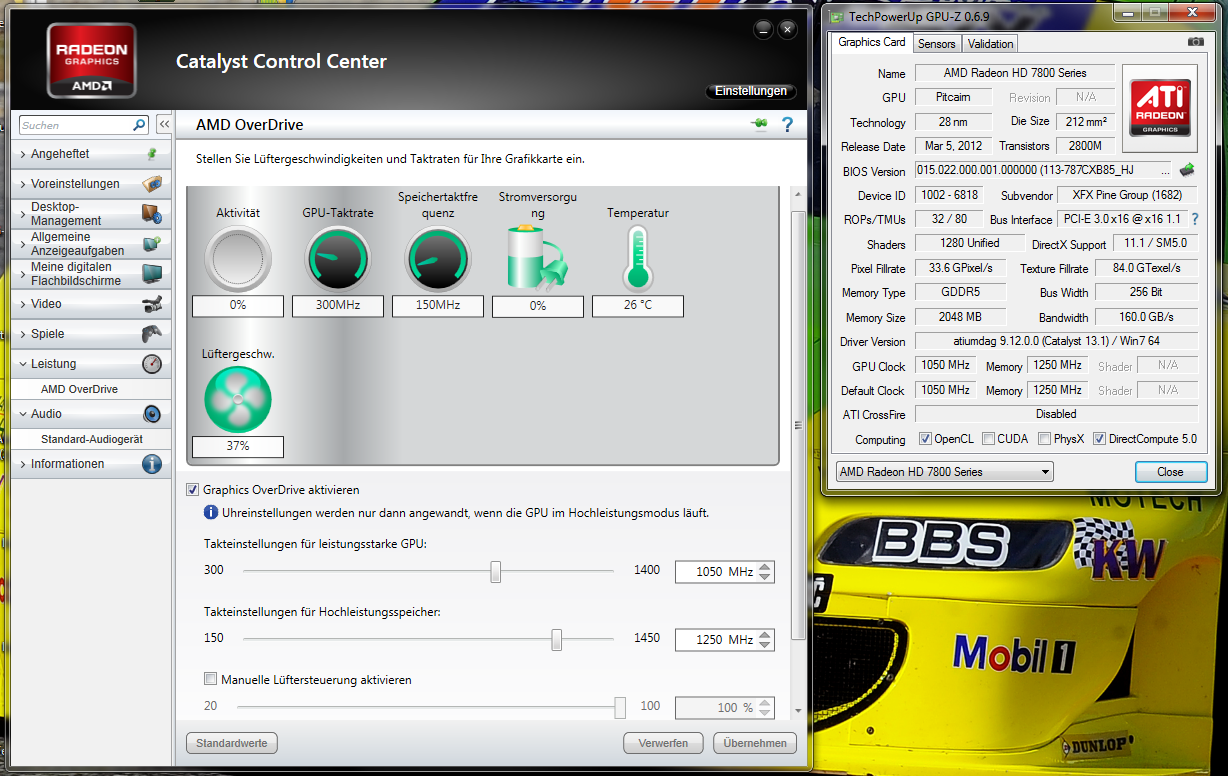Click the Angeheftet pin icon
1228x776 pixels.
[151, 154]
